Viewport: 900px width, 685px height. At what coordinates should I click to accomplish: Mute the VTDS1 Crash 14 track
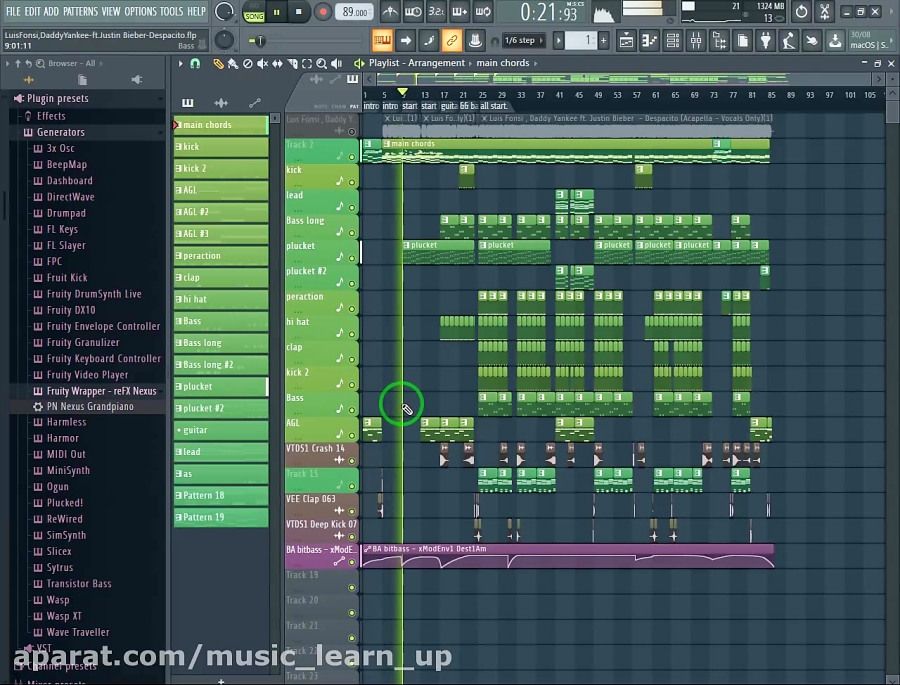[x=352, y=460]
